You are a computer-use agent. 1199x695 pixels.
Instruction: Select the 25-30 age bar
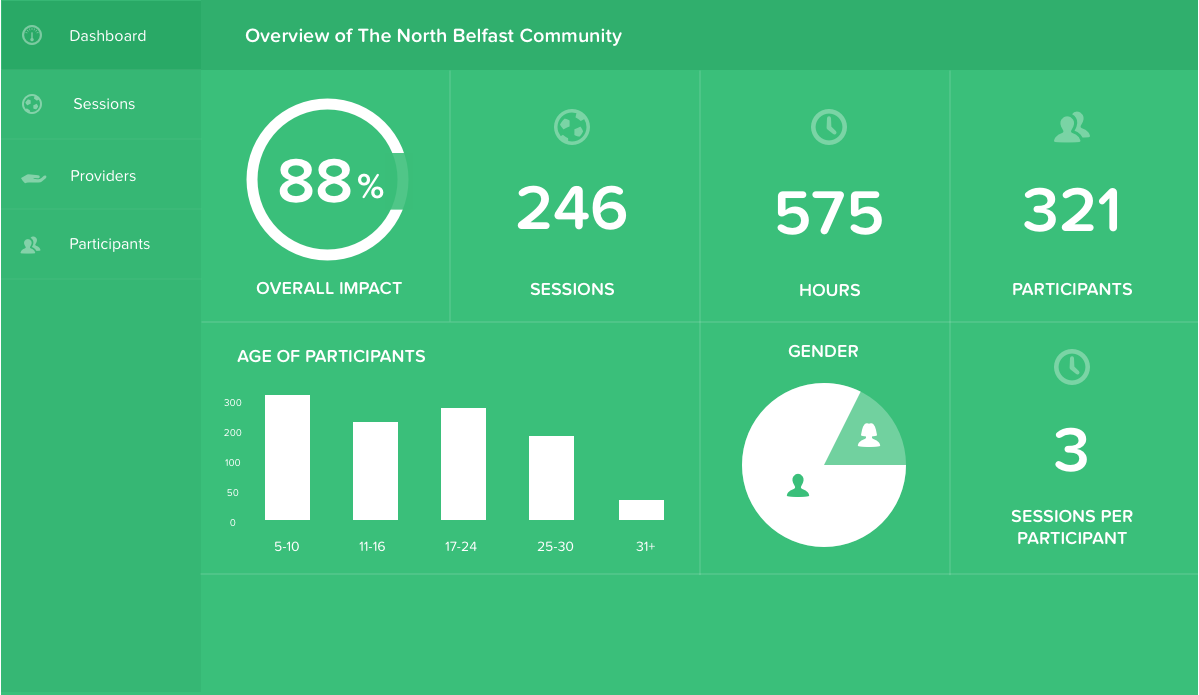551,478
